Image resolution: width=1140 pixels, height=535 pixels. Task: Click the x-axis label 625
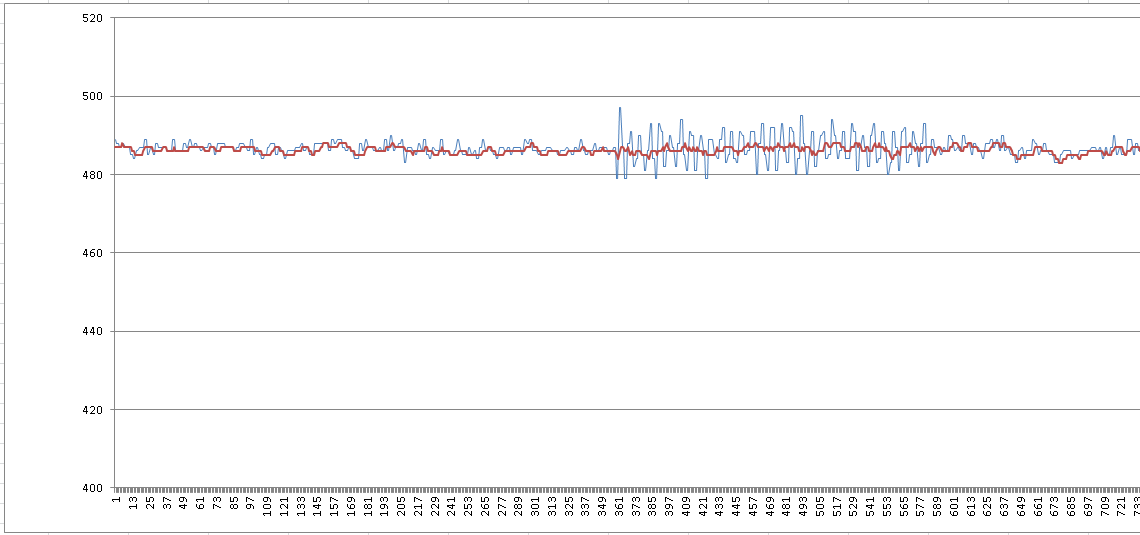pos(988,505)
